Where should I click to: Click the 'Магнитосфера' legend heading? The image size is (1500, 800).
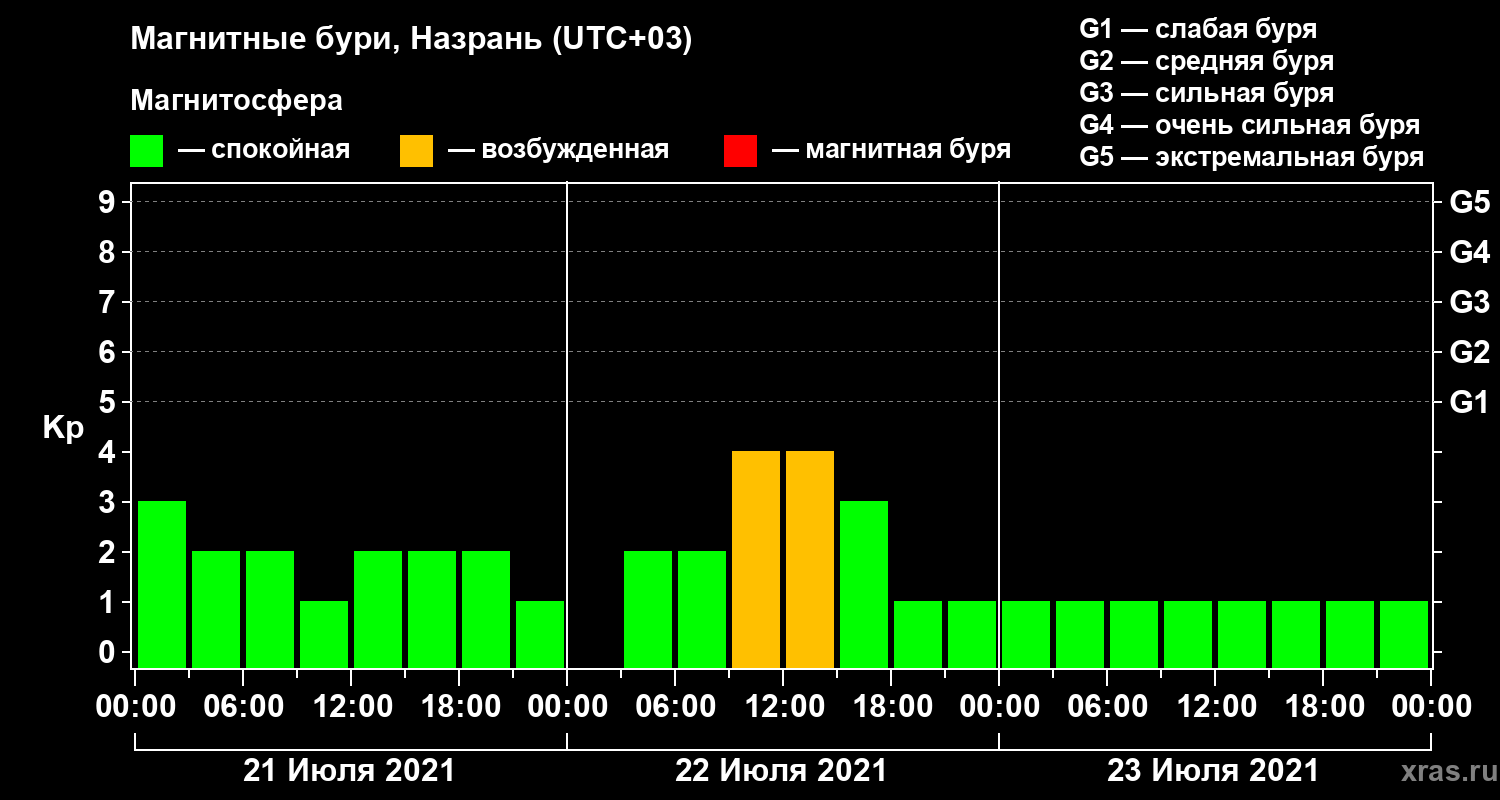236,101
